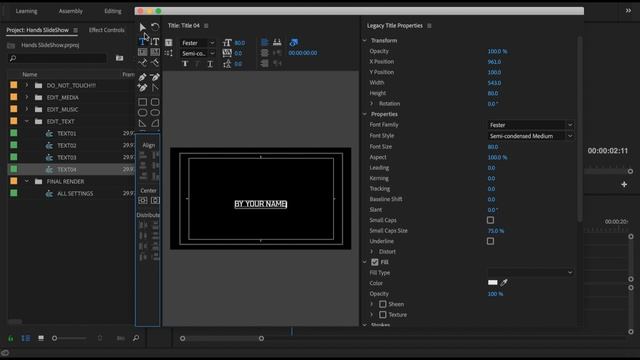Open Fester font dropdown in Title toolbar
The width and height of the screenshot is (640, 360).
tap(198, 43)
